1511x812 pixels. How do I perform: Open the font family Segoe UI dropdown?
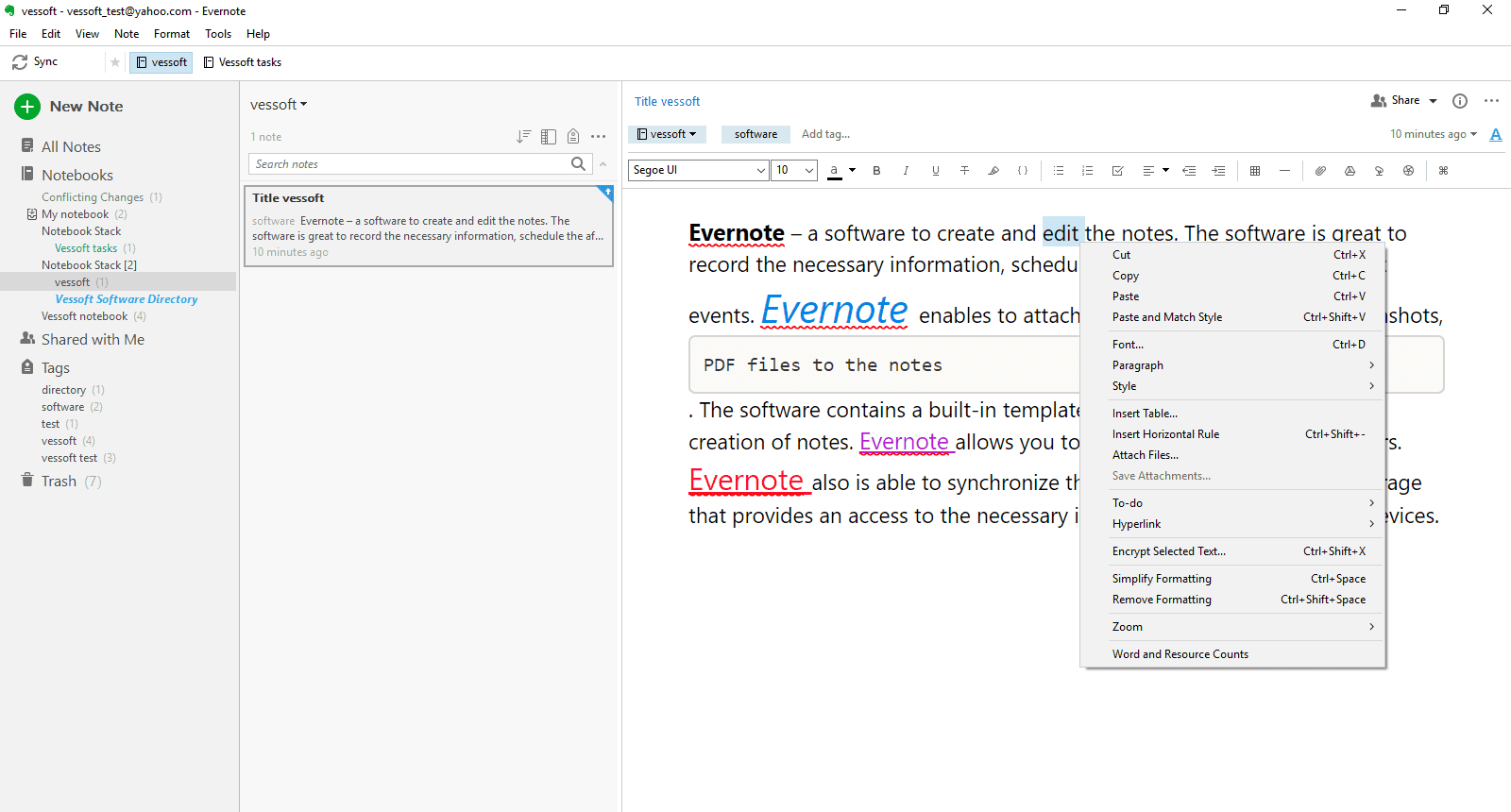[698, 170]
